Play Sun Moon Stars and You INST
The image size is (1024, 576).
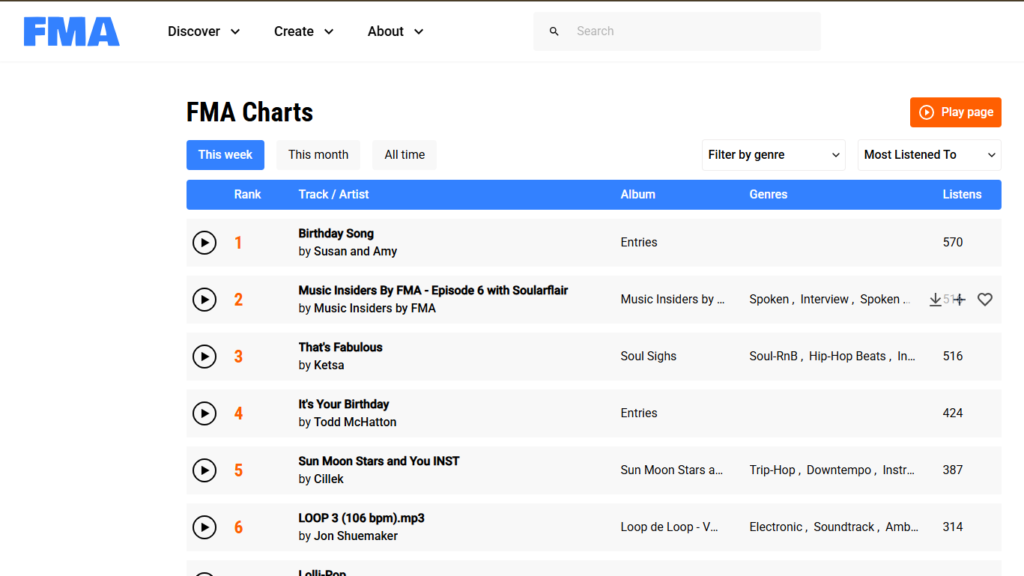coord(204,470)
